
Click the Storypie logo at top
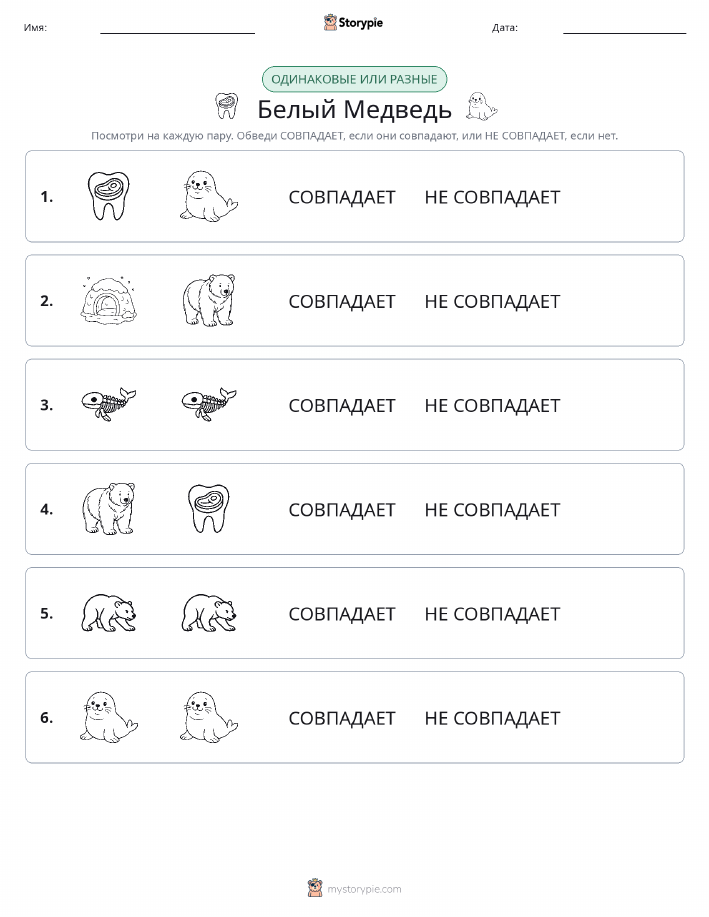[x=353, y=23]
